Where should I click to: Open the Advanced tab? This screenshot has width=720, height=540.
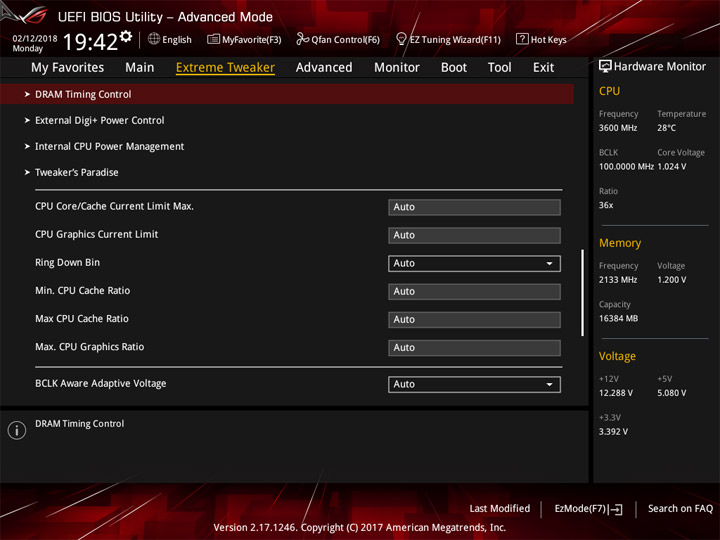324,68
